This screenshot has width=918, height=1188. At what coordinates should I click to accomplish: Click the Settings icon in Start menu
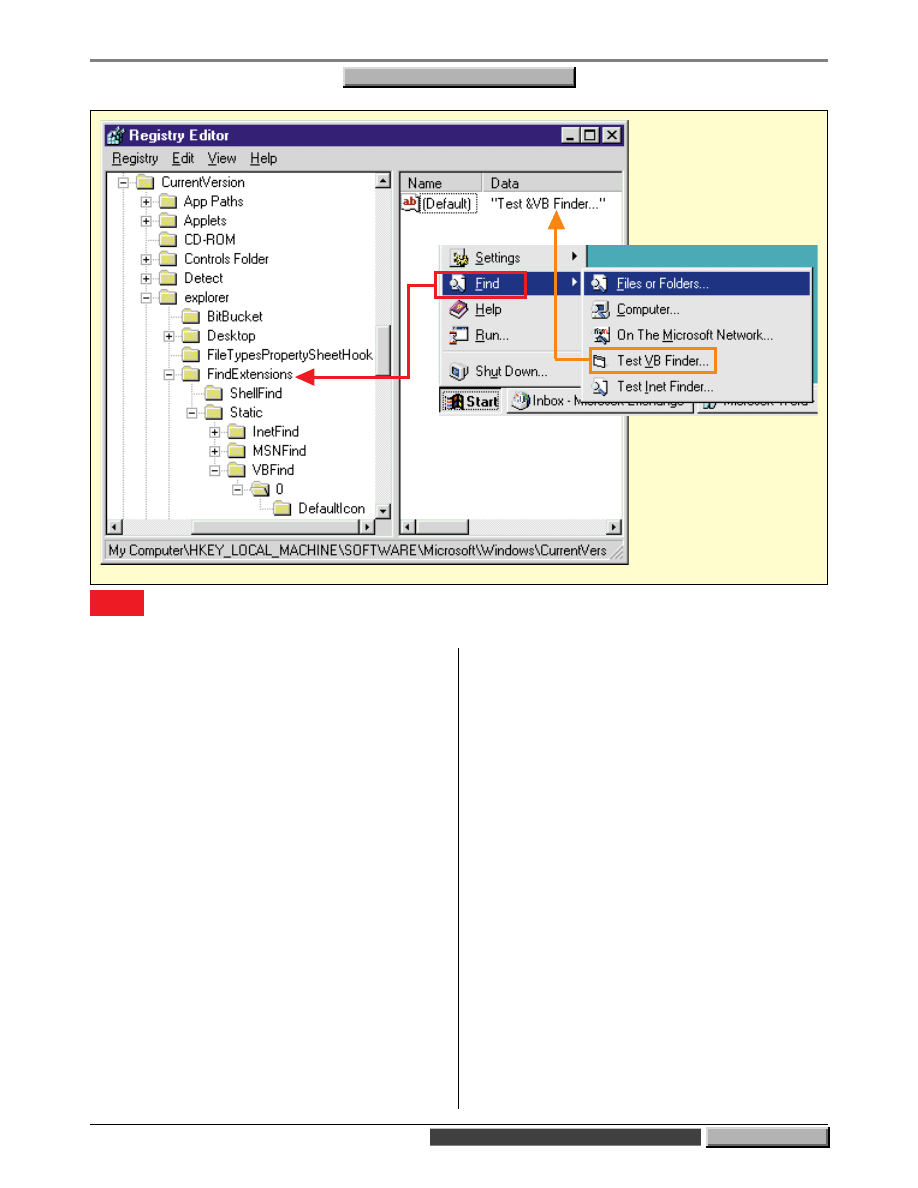[460, 258]
